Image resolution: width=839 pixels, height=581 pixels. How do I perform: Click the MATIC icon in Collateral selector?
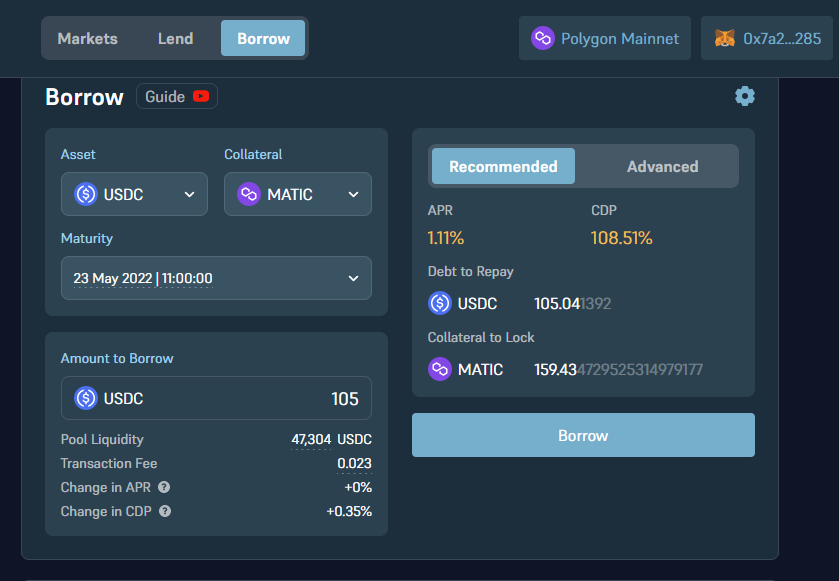(x=249, y=194)
